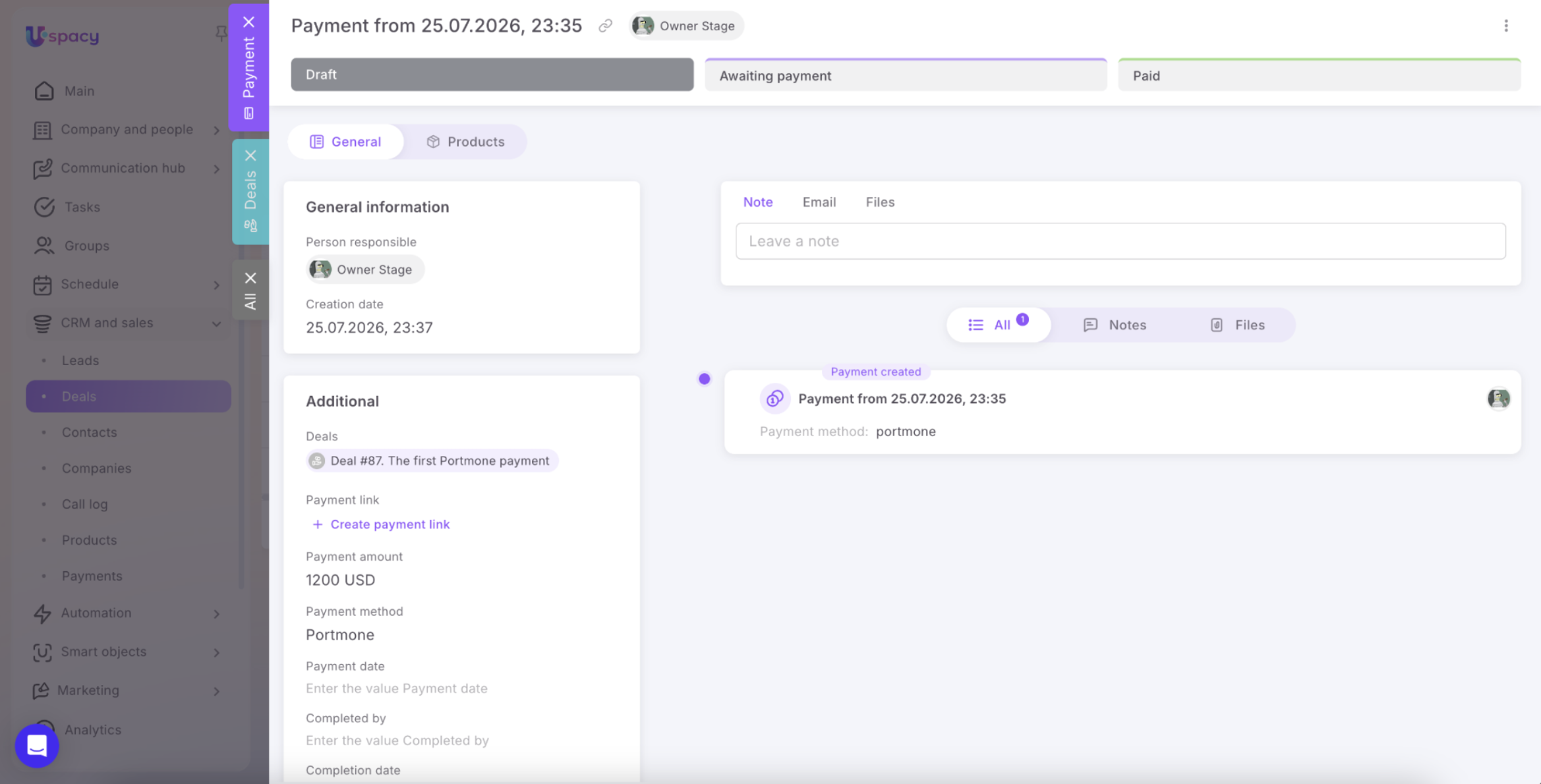Click creation date 25.07.2026, 23:37
1541x784 pixels.
point(369,328)
